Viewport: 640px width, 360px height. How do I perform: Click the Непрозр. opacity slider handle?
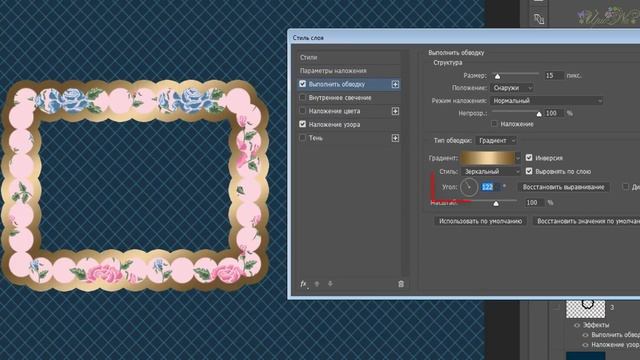[x=539, y=114]
